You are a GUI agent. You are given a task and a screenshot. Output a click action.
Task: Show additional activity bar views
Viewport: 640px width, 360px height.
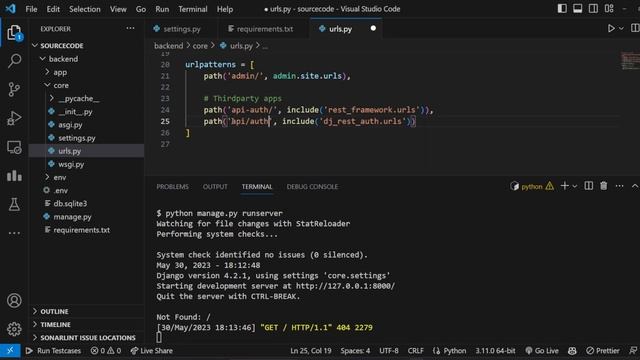tap(14, 233)
